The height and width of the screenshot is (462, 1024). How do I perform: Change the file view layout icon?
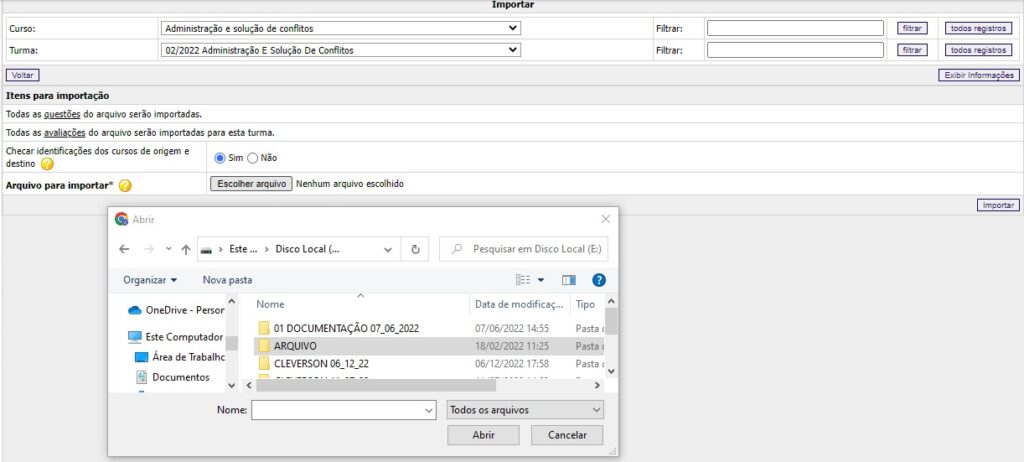523,280
